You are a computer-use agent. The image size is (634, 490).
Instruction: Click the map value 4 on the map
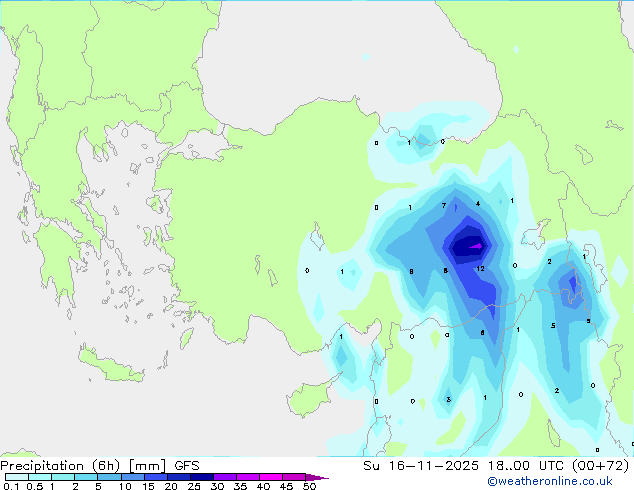coord(478,203)
